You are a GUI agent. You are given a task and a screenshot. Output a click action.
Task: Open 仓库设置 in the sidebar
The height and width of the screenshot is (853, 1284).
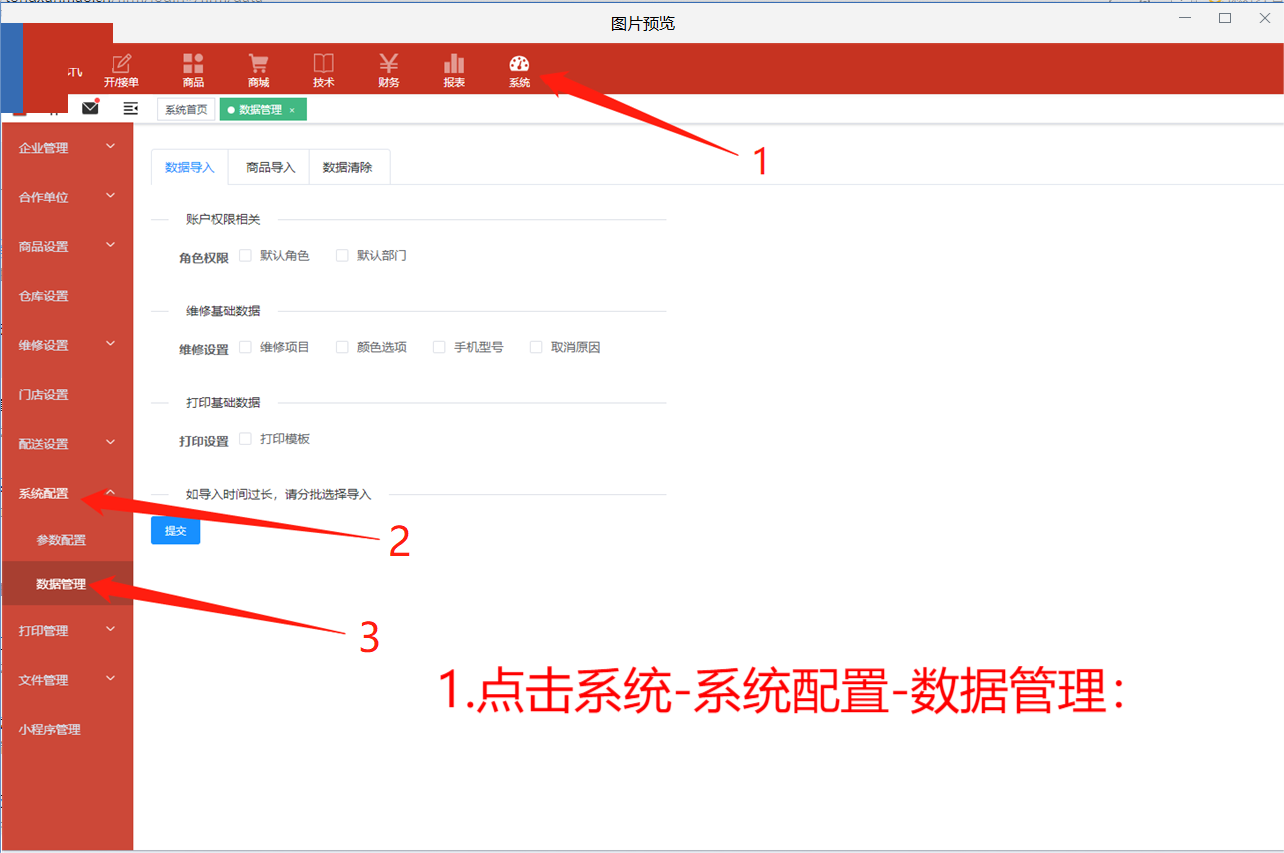(x=67, y=296)
